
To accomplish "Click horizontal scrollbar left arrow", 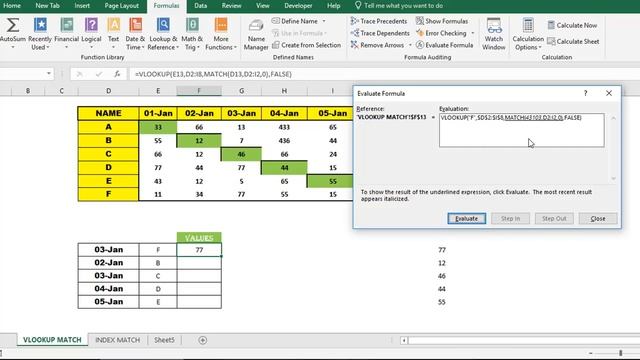I will tap(404, 340).
